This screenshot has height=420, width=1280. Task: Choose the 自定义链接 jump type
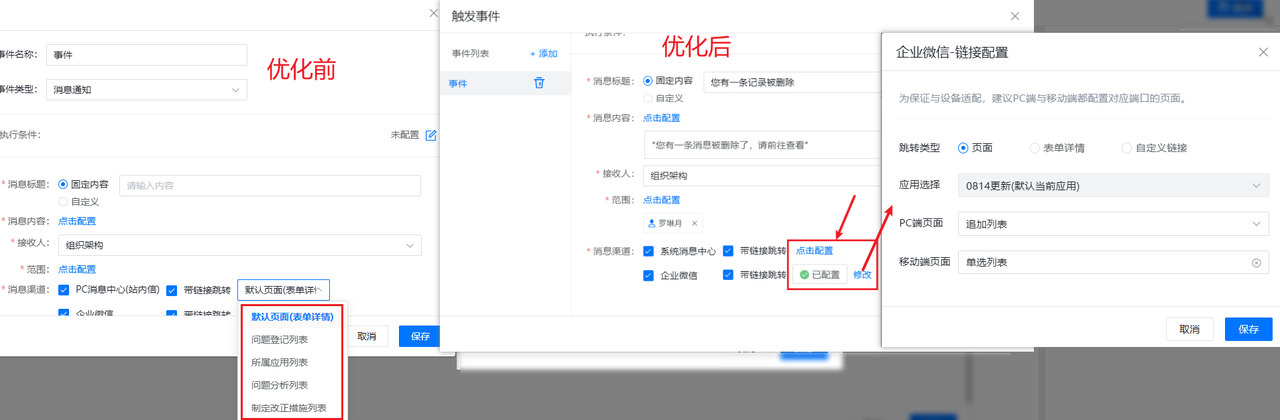[x=1127, y=148]
